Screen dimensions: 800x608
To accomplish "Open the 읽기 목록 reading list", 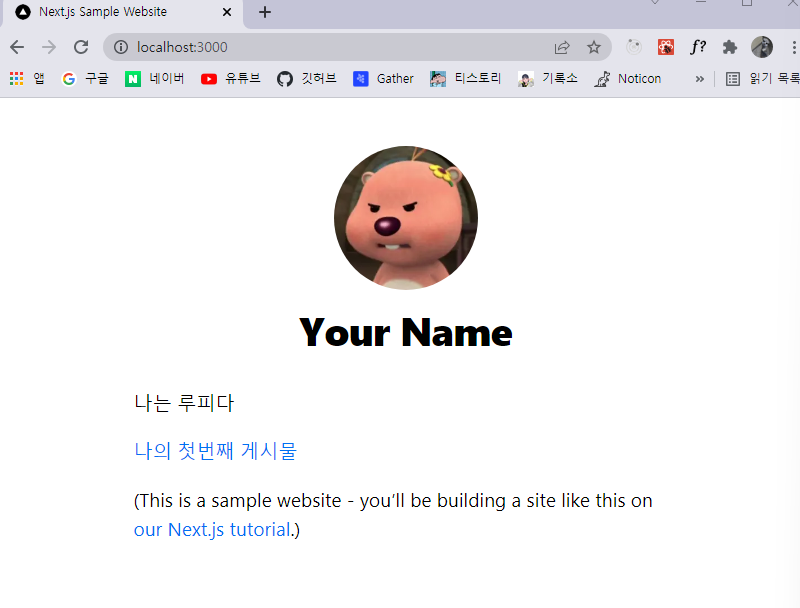I will click(x=762, y=79).
